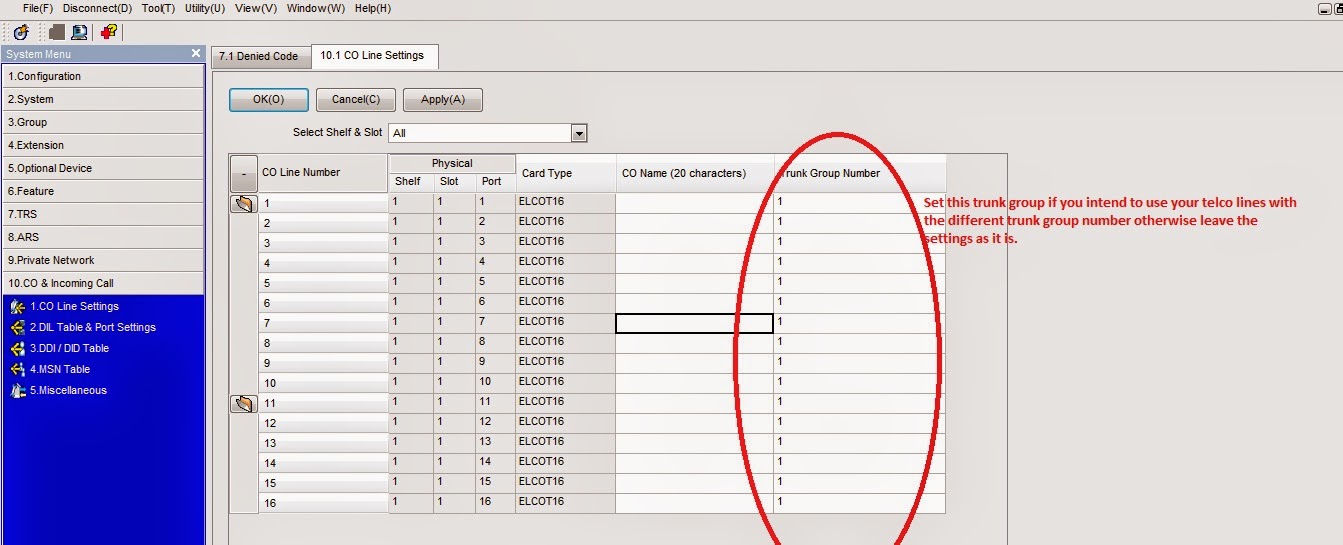1343x545 pixels.
Task: Expand the 5.Optional Device menu section
Action: click(102, 168)
